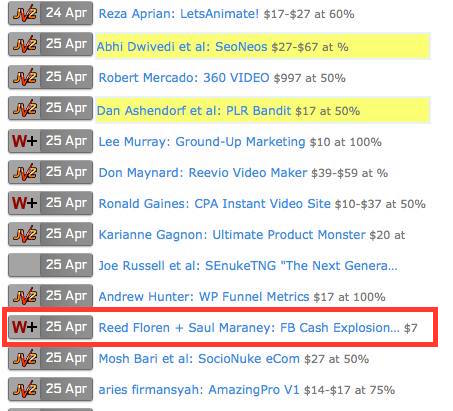
Task: Click the W+ icon beside Lee Murray listing
Action: coord(25,141)
